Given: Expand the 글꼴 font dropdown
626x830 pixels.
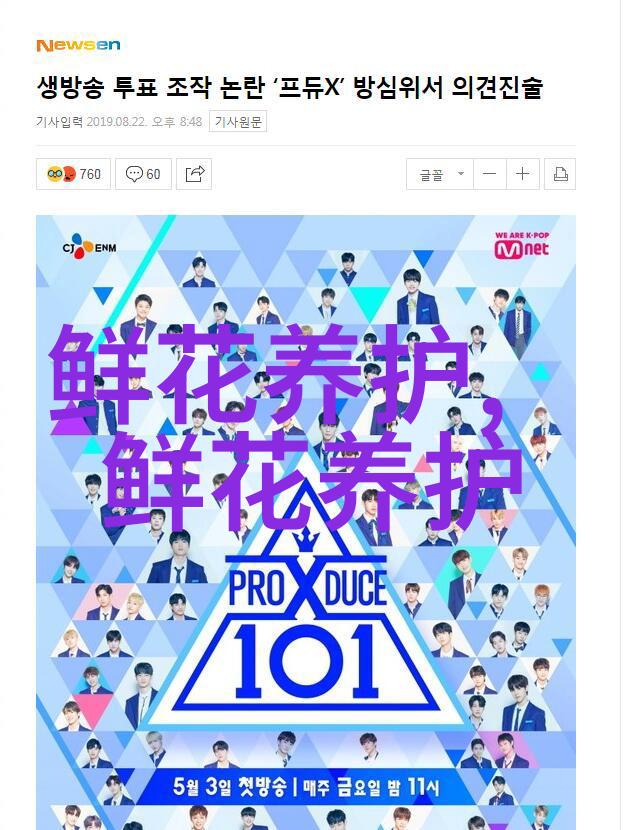Looking at the screenshot, I should coord(440,174).
